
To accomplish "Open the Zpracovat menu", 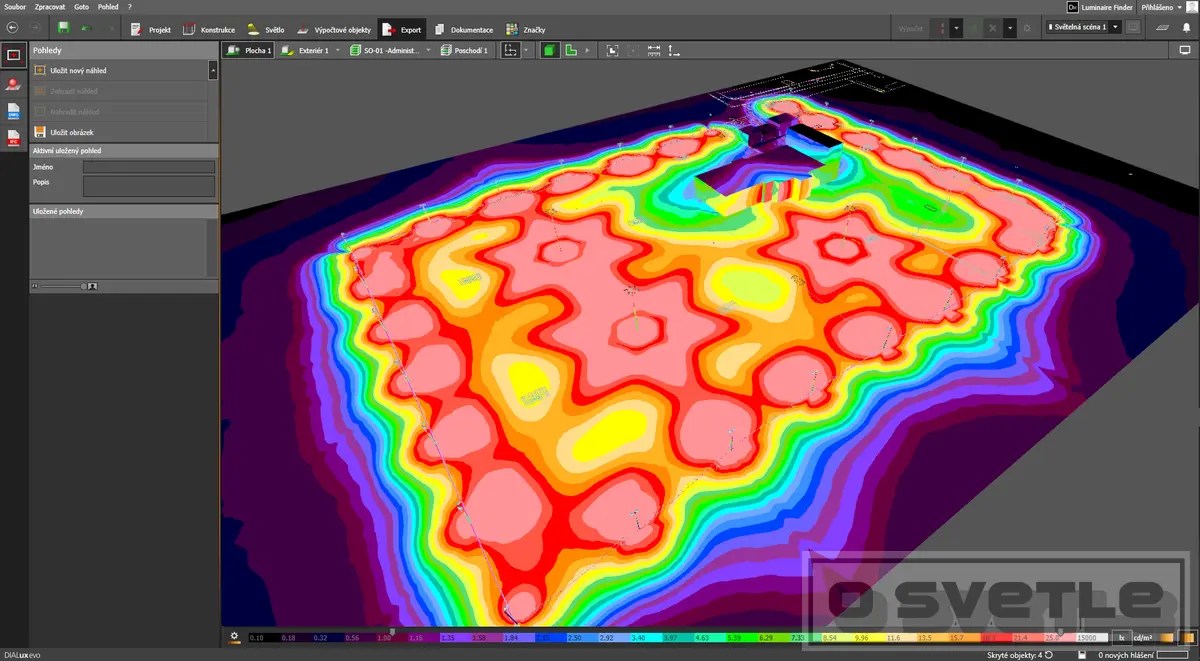I will tap(50, 6).
